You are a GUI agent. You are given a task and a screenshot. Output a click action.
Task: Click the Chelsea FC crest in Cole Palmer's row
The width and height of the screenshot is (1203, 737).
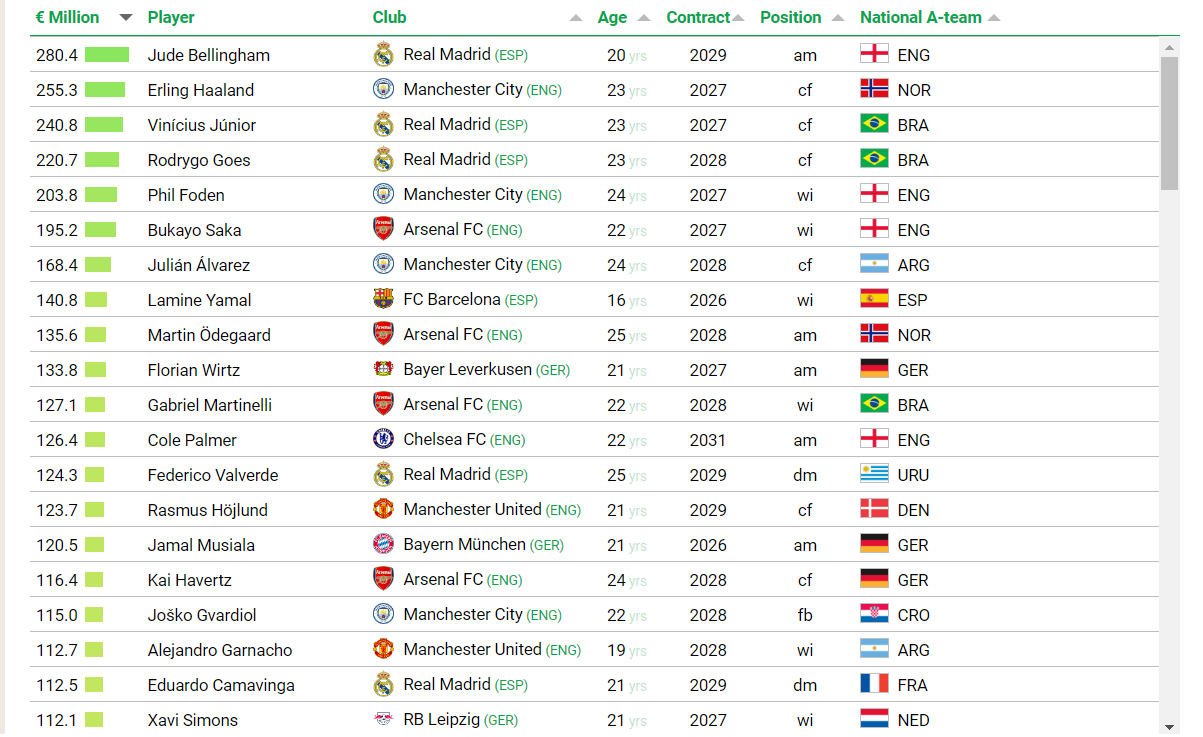tap(383, 439)
